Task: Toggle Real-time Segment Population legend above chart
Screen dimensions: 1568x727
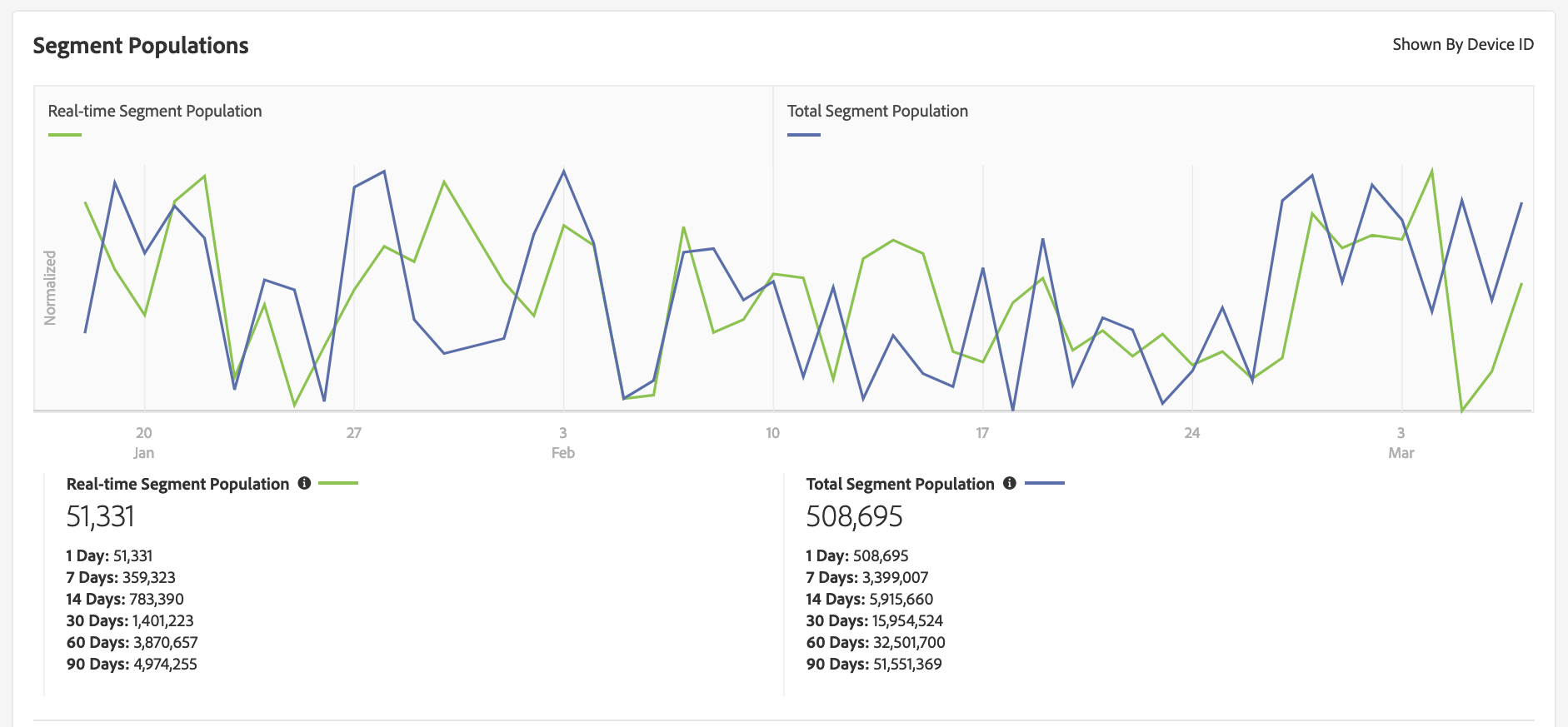Action: tap(155, 111)
